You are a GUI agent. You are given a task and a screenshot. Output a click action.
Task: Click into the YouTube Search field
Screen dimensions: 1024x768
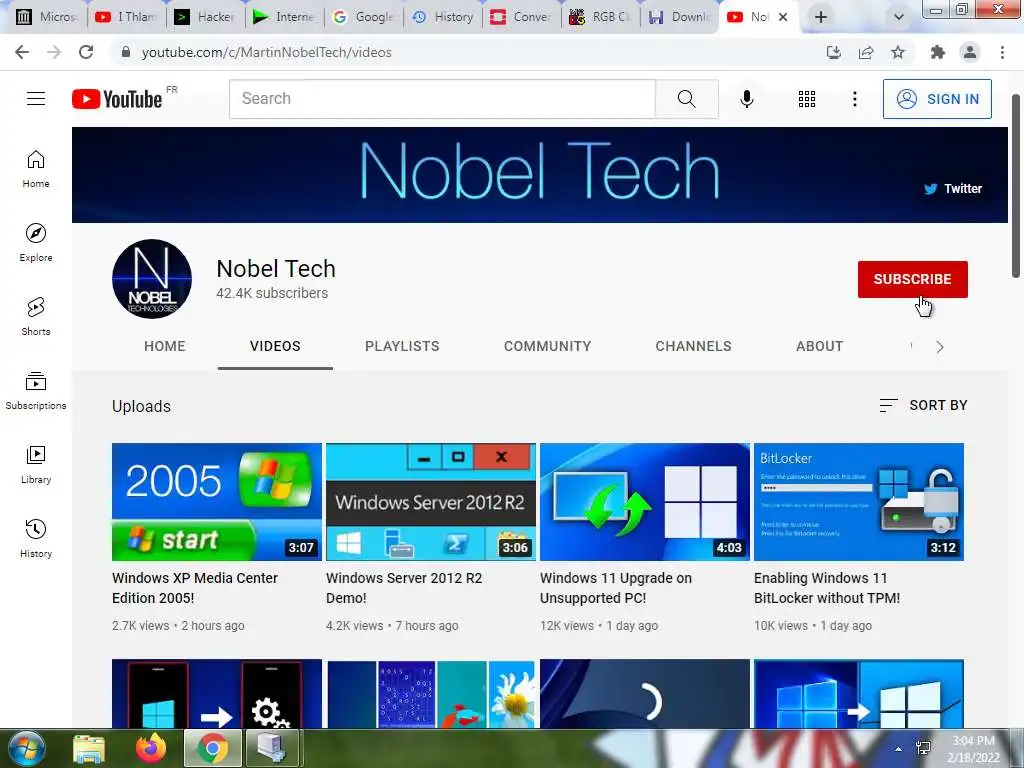[442, 99]
